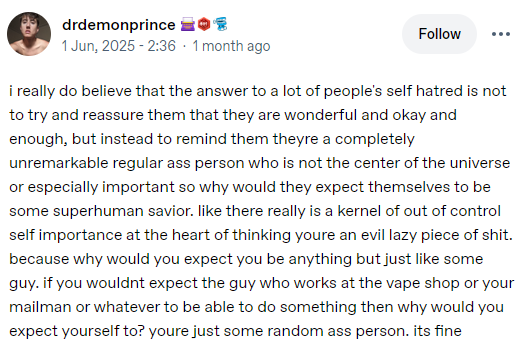Viewport: 525px width, 360px height.
Task: Click the '1 Jun, 2025 - 2:36' timestamp
Action: [x=119, y=46]
